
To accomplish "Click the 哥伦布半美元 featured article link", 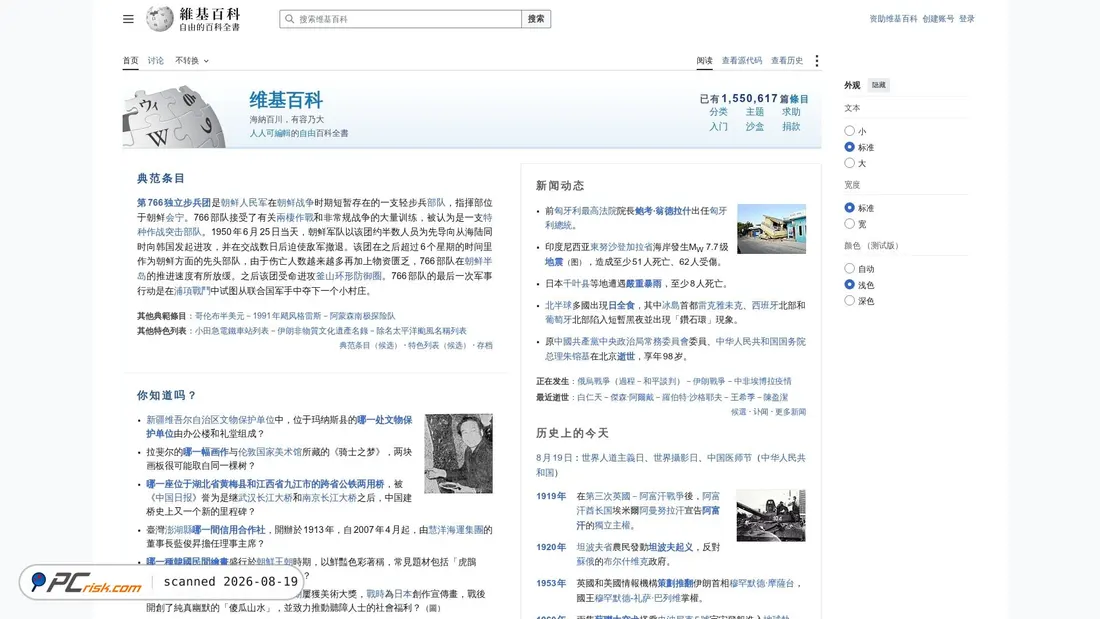I will (x=220, y=316).
